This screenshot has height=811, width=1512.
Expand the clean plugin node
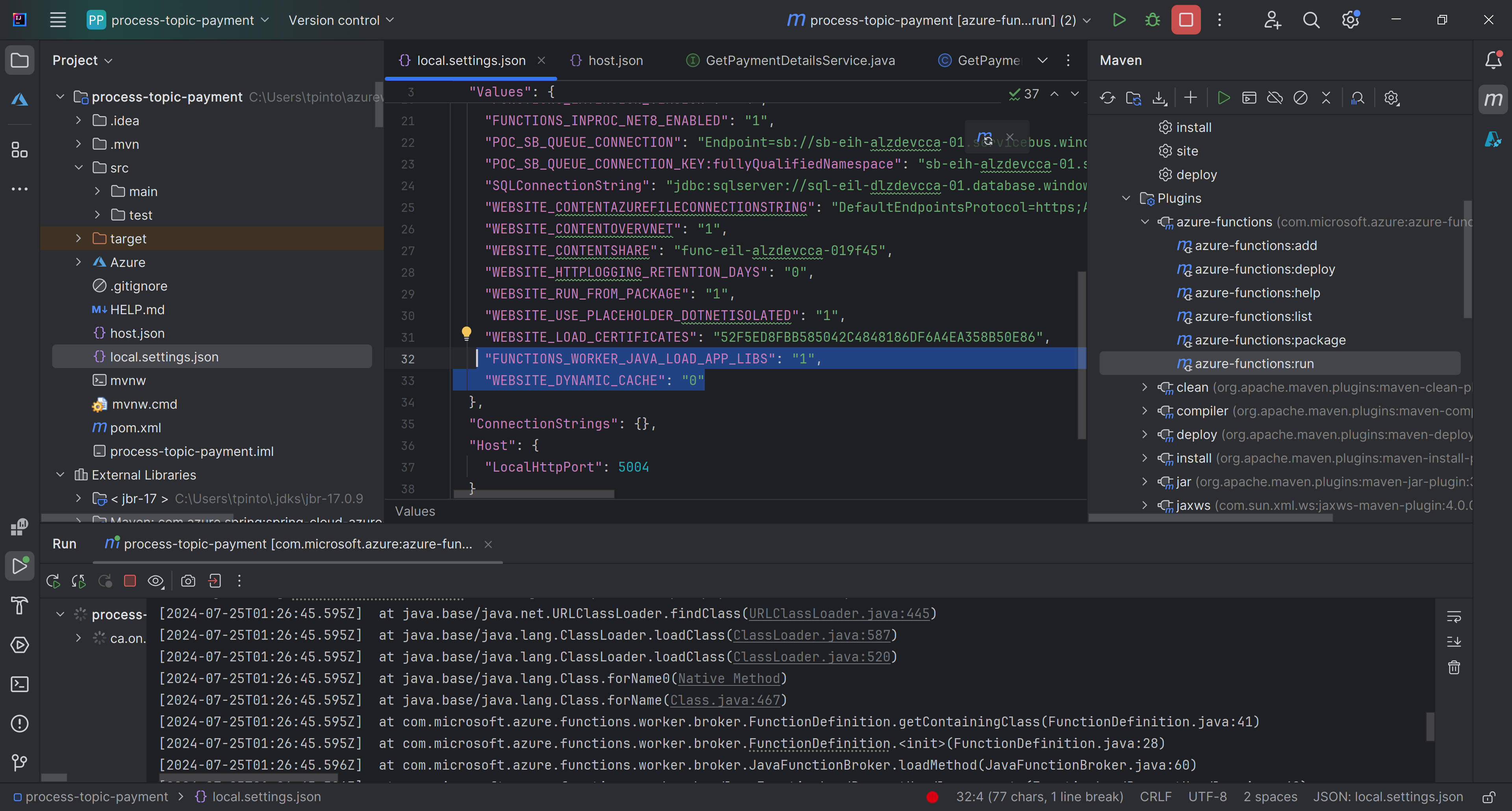(x=1145, y=387)
